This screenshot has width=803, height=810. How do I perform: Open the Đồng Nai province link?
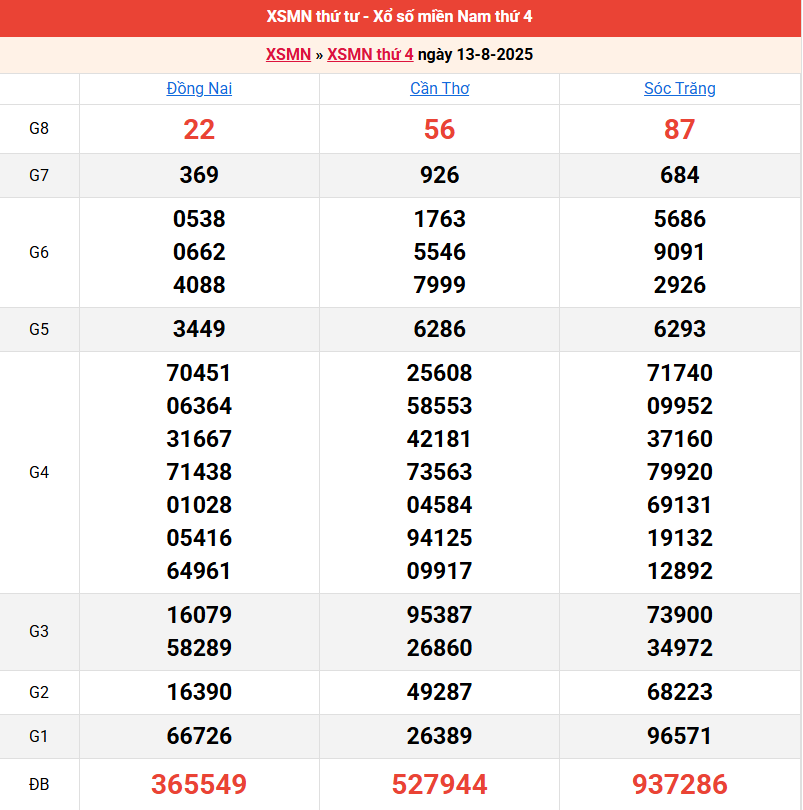199,89
